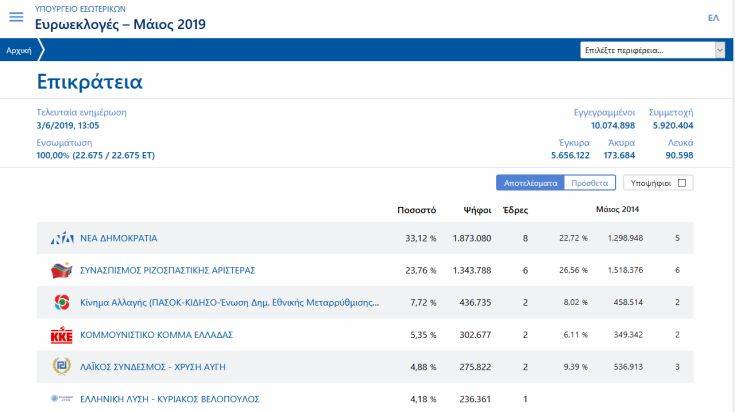
Task: Go to Αρχική breadcrumb
Action: 19,50
